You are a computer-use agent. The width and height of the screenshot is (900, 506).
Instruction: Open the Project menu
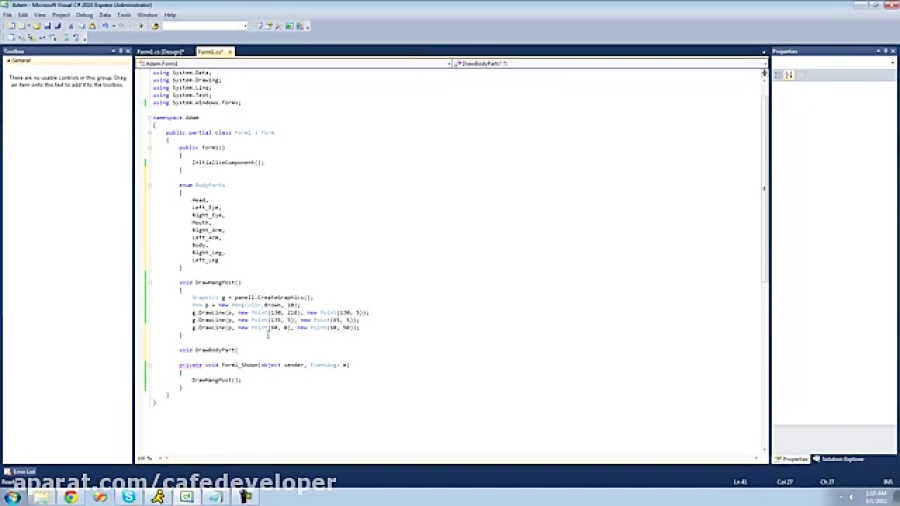pos(61,15)
